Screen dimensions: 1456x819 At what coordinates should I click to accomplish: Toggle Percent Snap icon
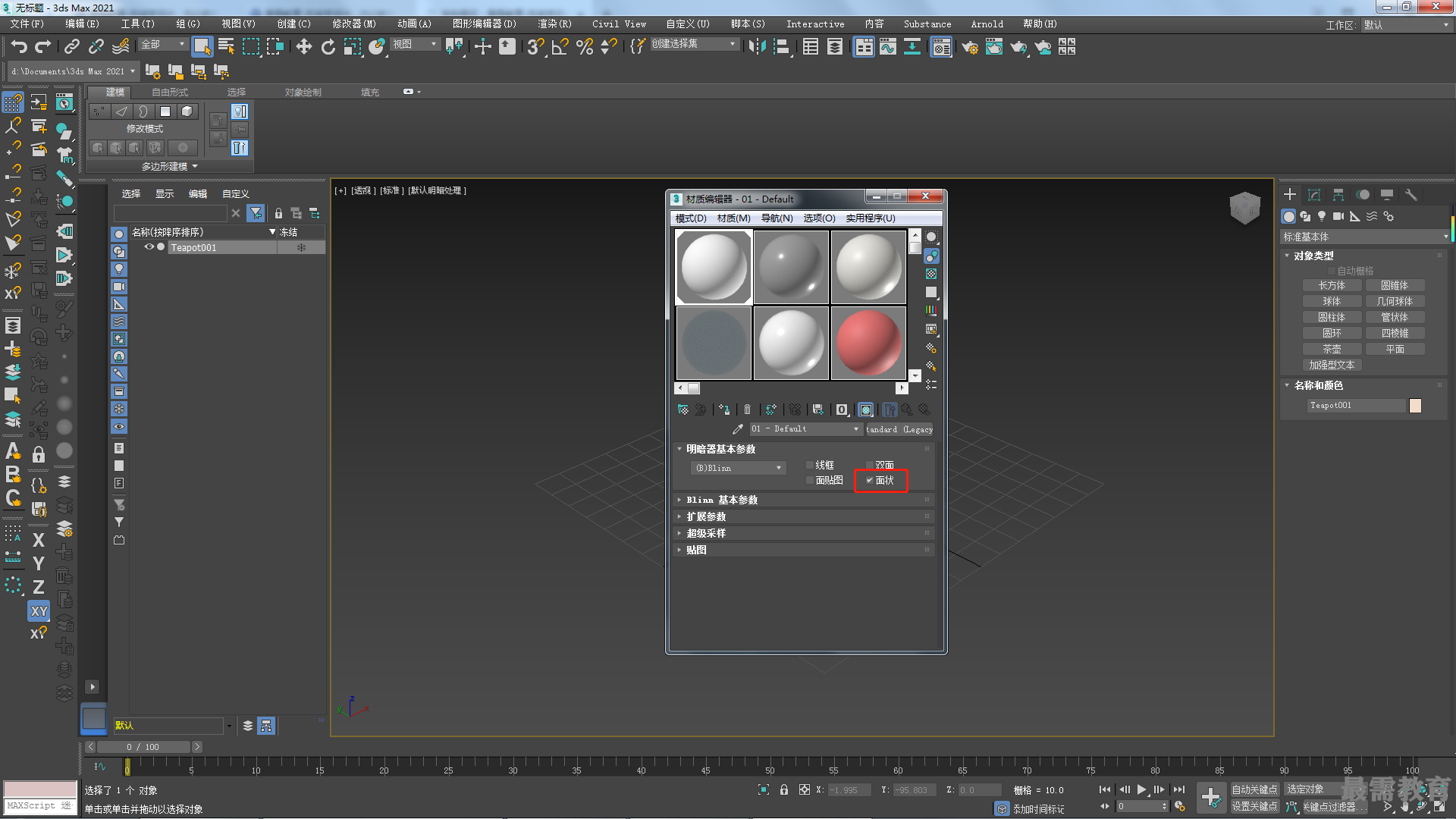pos(585,47)
